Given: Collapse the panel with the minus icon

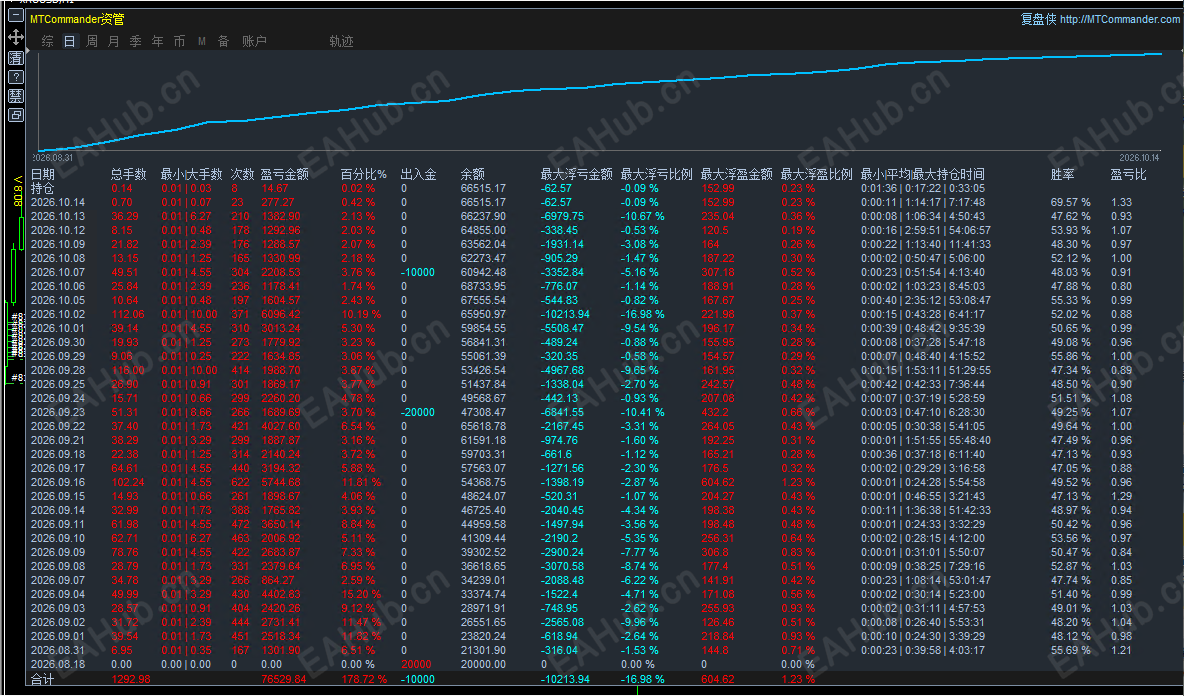Looking at the screenshot, I should pyautogui.click(x=15, y=15).
